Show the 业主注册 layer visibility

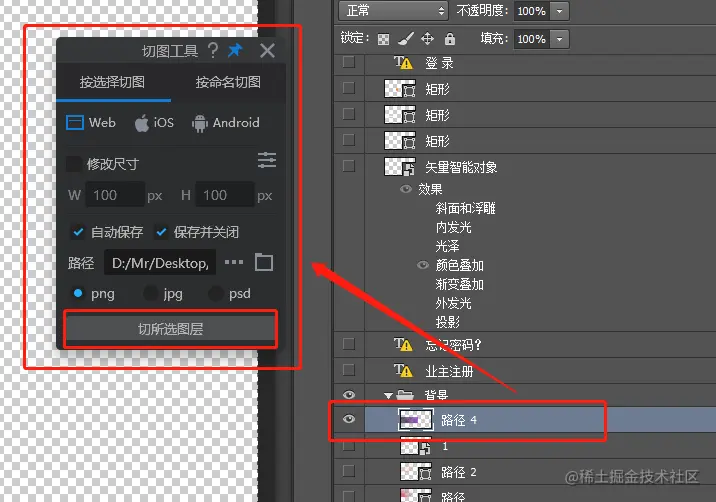click(349, 370)
